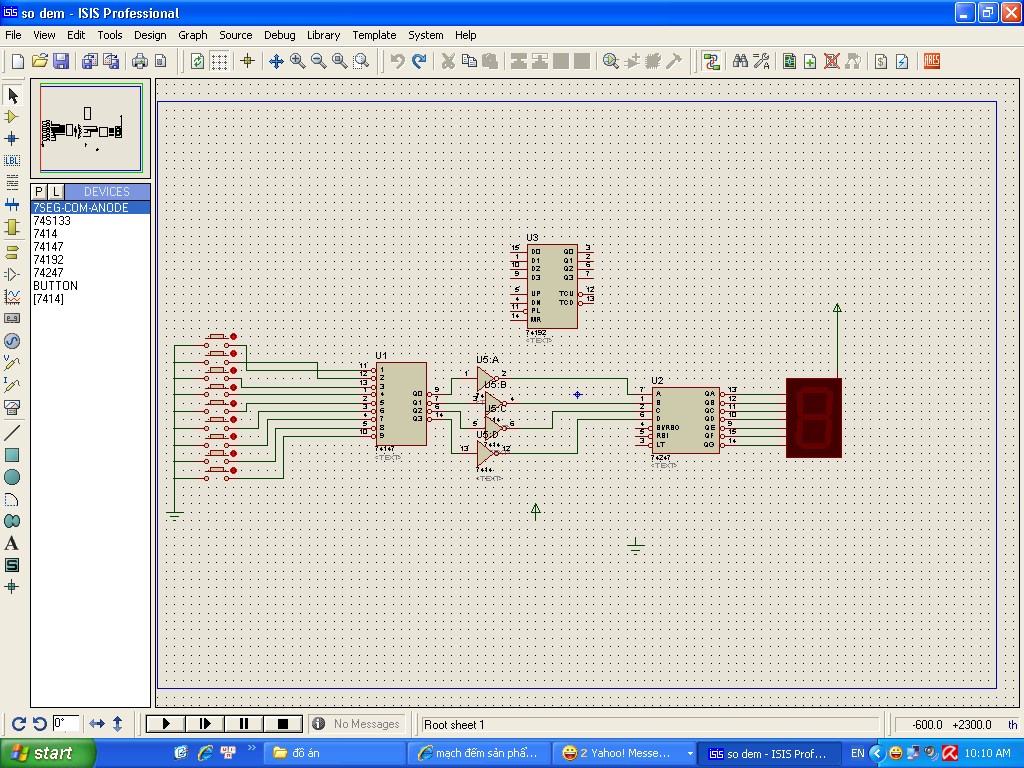Pause the simulation

coord(244,723)
